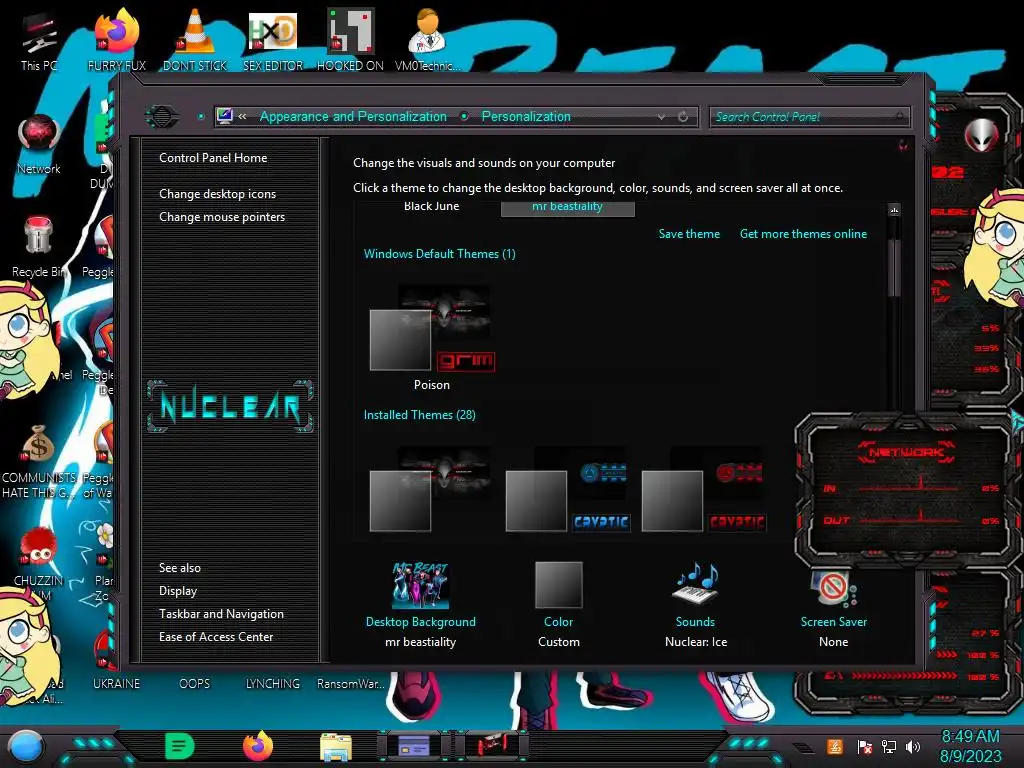The width and height of the screenshot is (1024, 768).
Task: Open the COMMUNISTS HATE THIS money bag shortcut
Action: (39, 461)
